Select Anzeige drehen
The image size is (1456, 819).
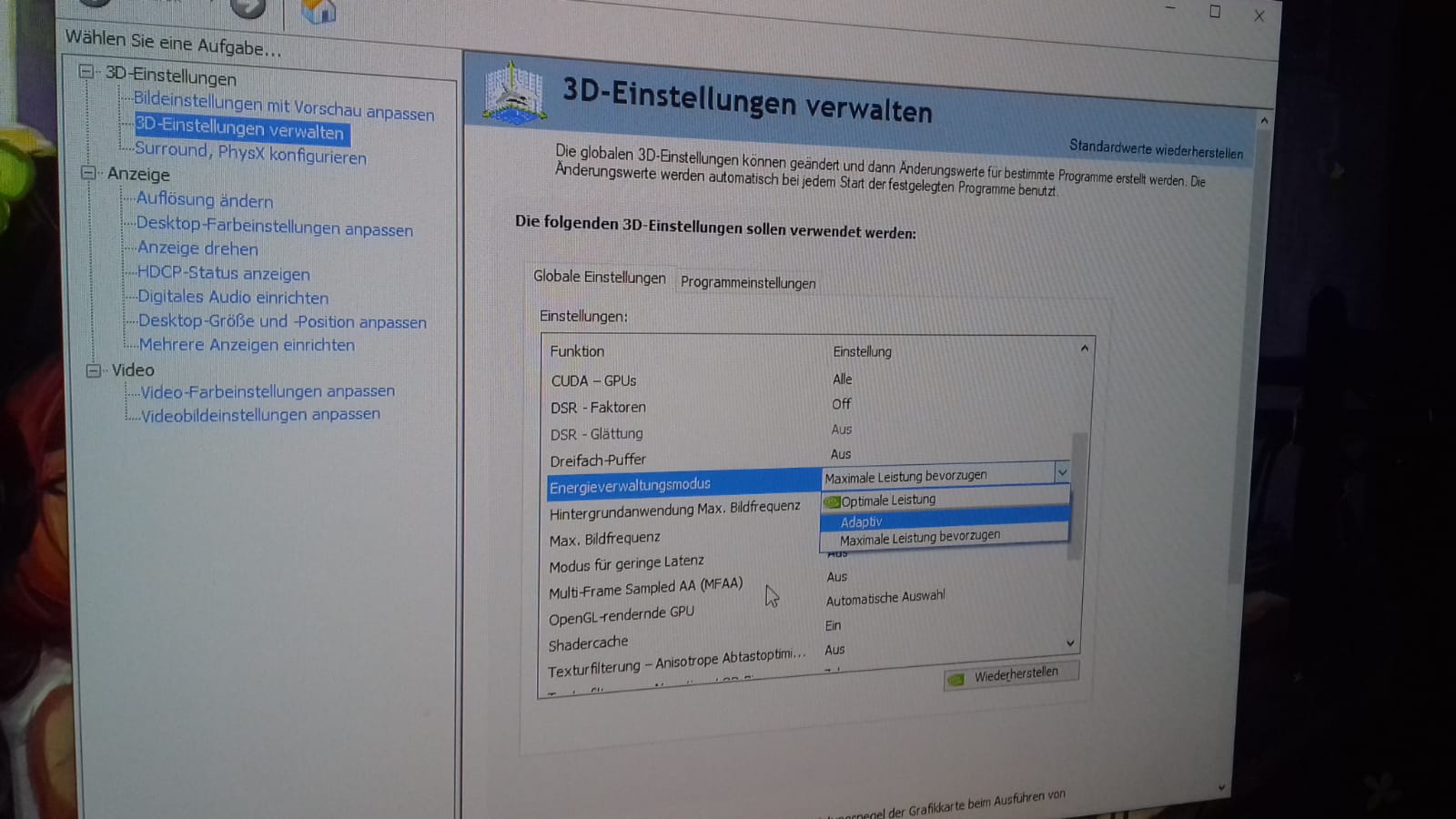197,248
